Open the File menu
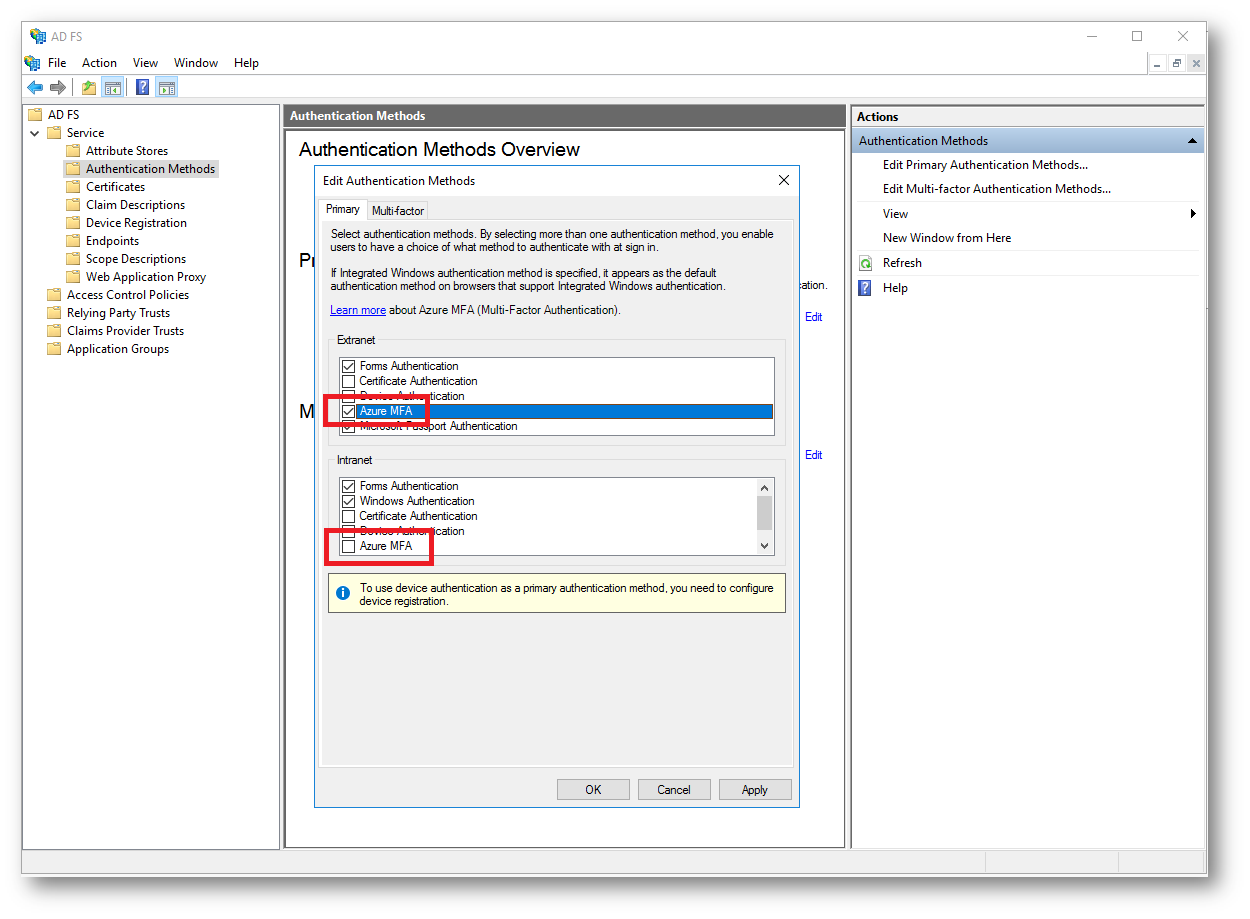The height and width of the screenshot is (919, 1250). click(57, 63)
